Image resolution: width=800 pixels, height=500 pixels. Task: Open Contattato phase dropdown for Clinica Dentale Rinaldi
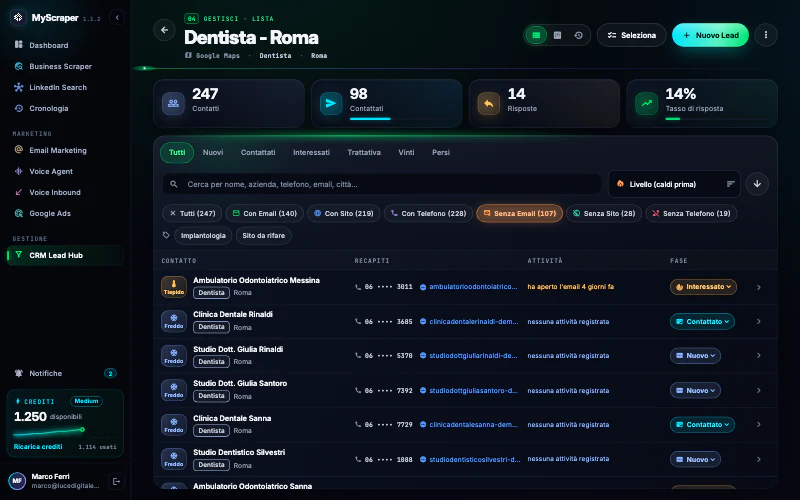(702, 321)
